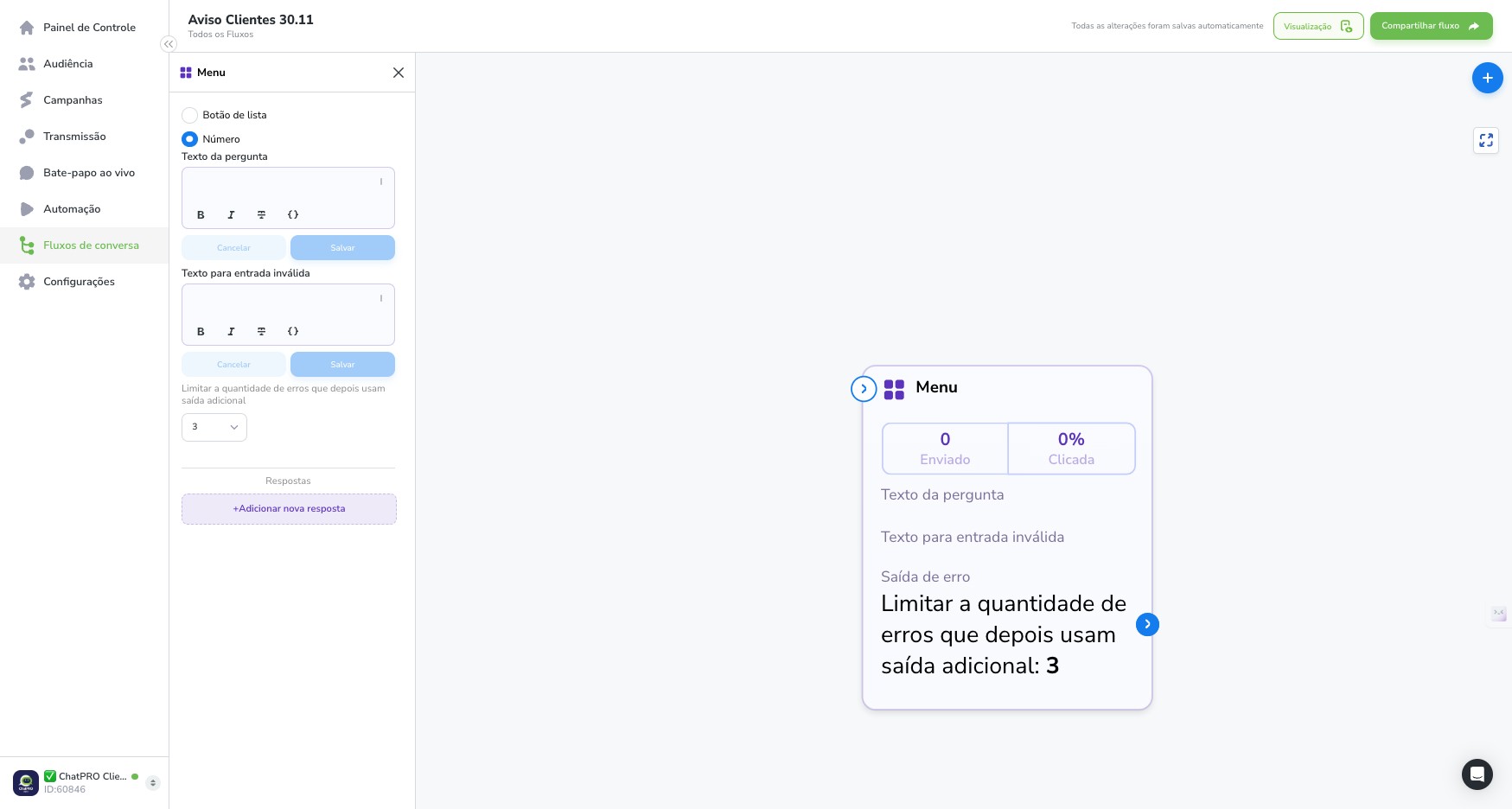
Task: Click the Audiência people icon
Action: pyautogui.click(x=27, y=64)
